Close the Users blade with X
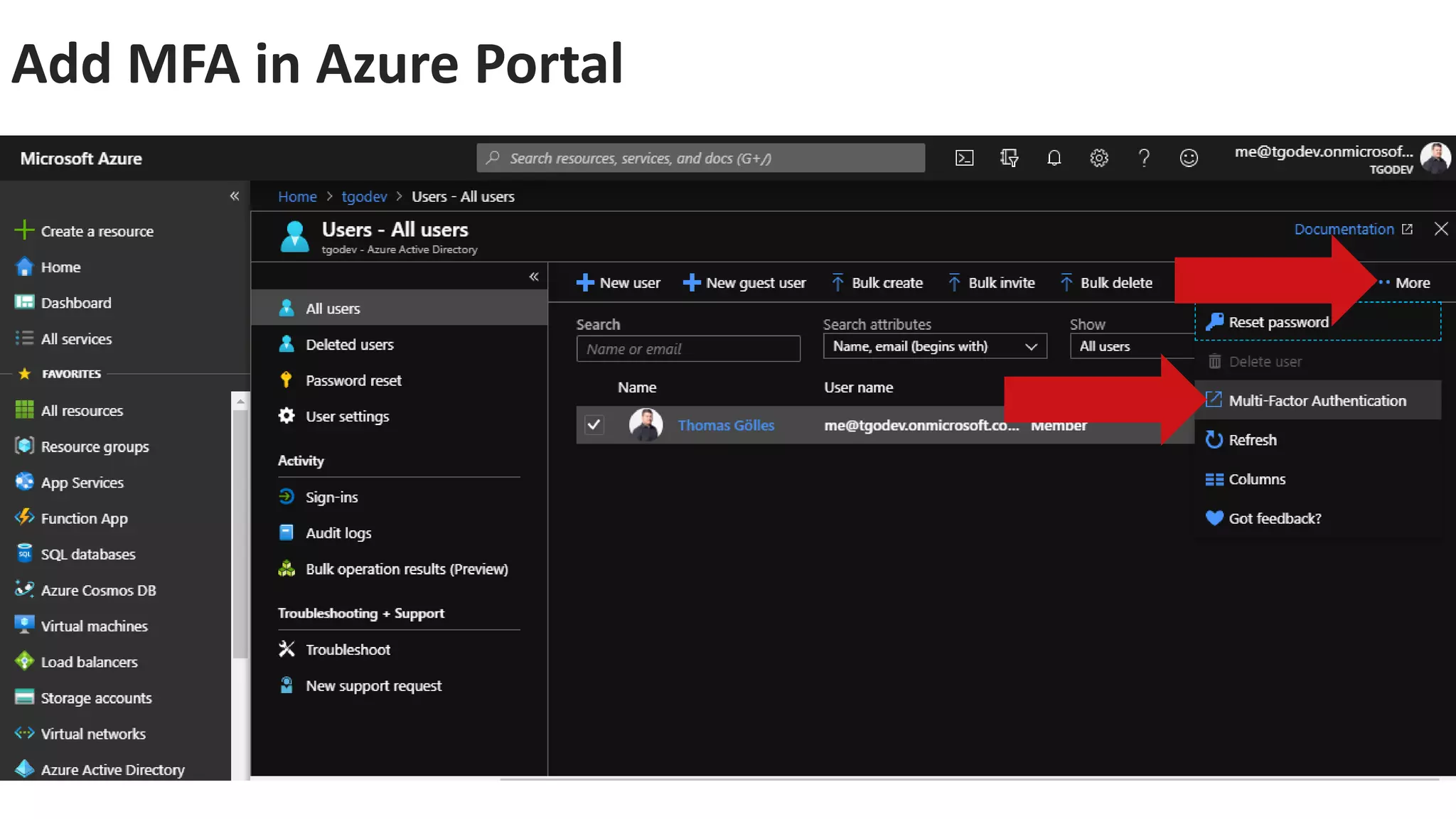This screenshot has height=819, width=1456. [x=1441, y=228]
